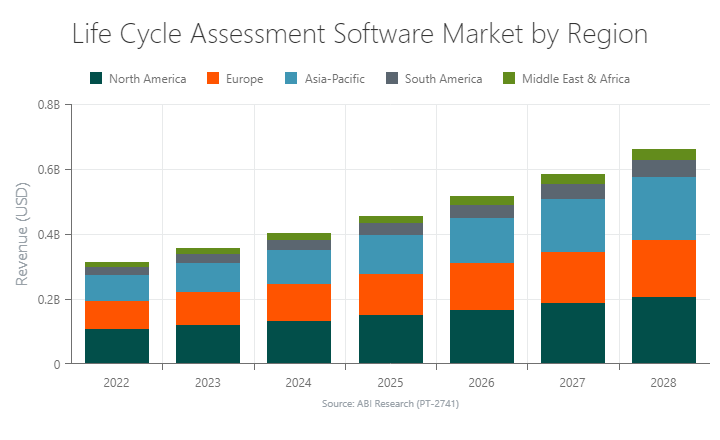Image resolution: width=720 pixels, height=440 pixels.
Task: Click the chart title text
Action: [360, 34]
